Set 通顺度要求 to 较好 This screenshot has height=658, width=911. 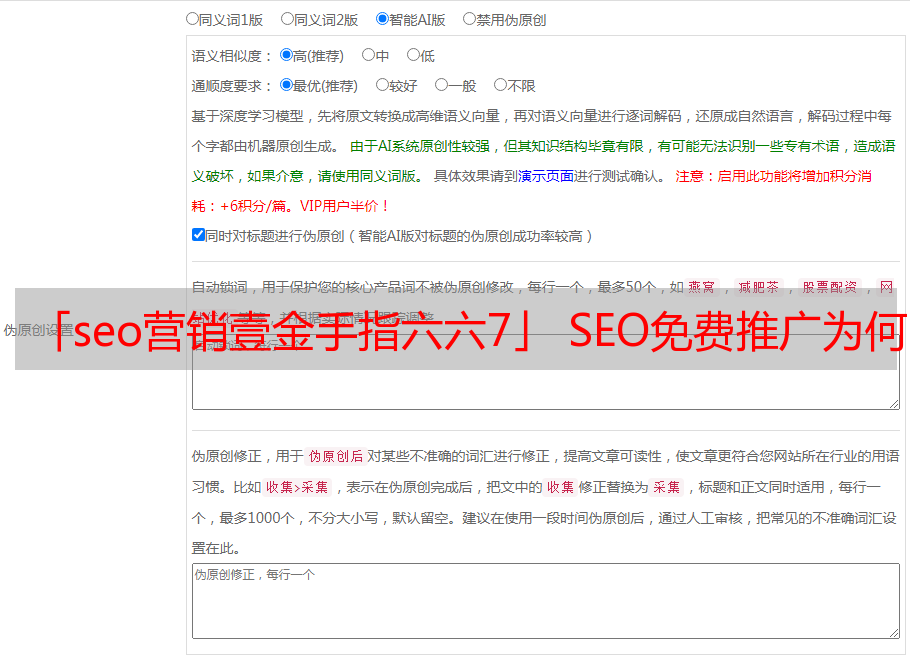382,85
